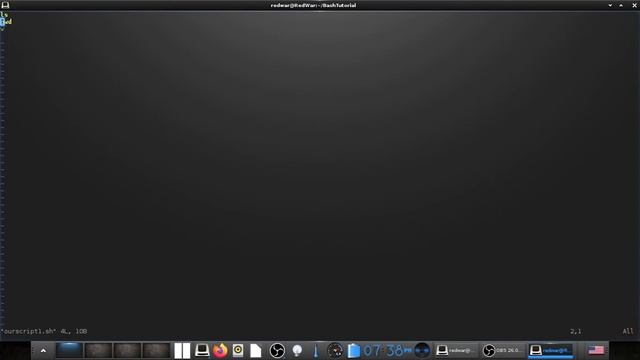Switch to the fourth workspace thumbnail

156,350
